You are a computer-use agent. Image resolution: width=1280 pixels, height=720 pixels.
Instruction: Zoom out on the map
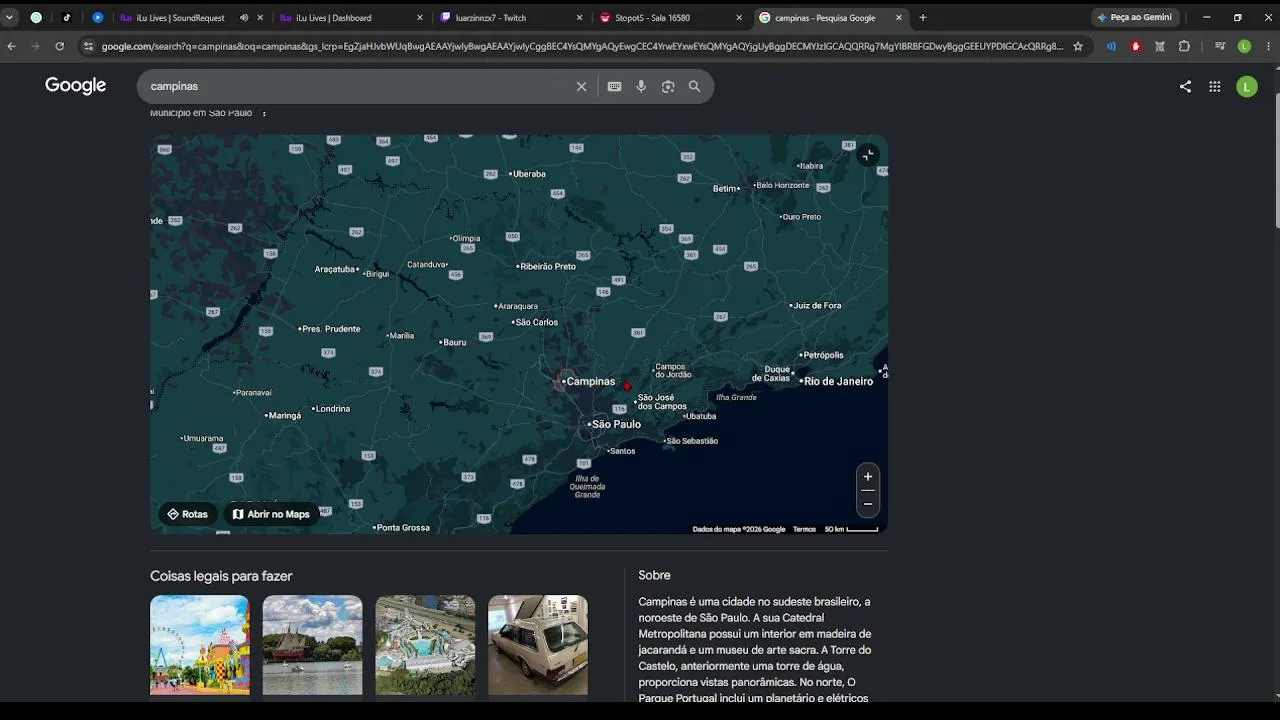(x=868, y=504)
